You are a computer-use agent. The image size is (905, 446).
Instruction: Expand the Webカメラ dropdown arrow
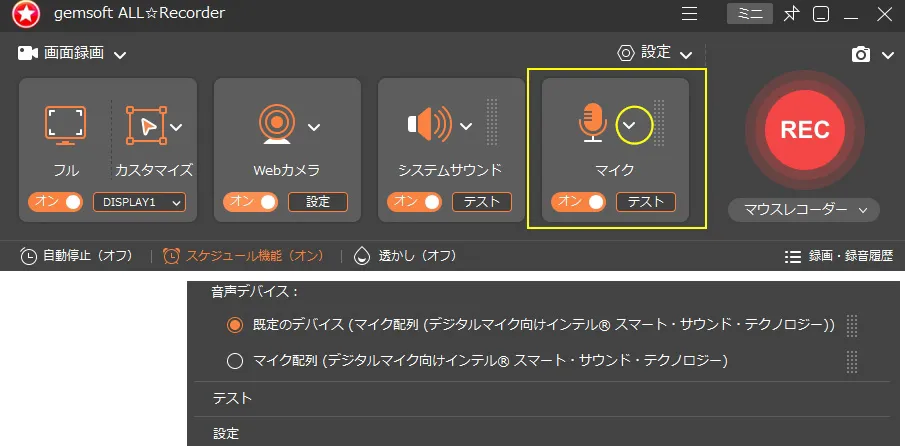(313, 127)
